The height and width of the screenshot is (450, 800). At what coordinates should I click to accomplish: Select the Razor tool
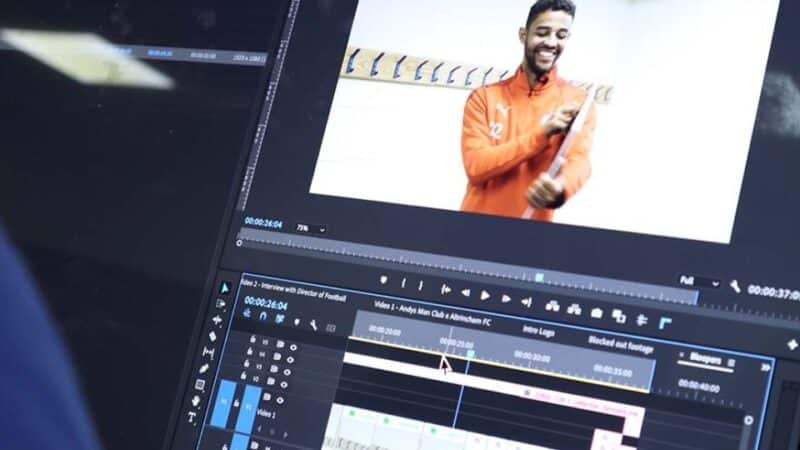213,336
